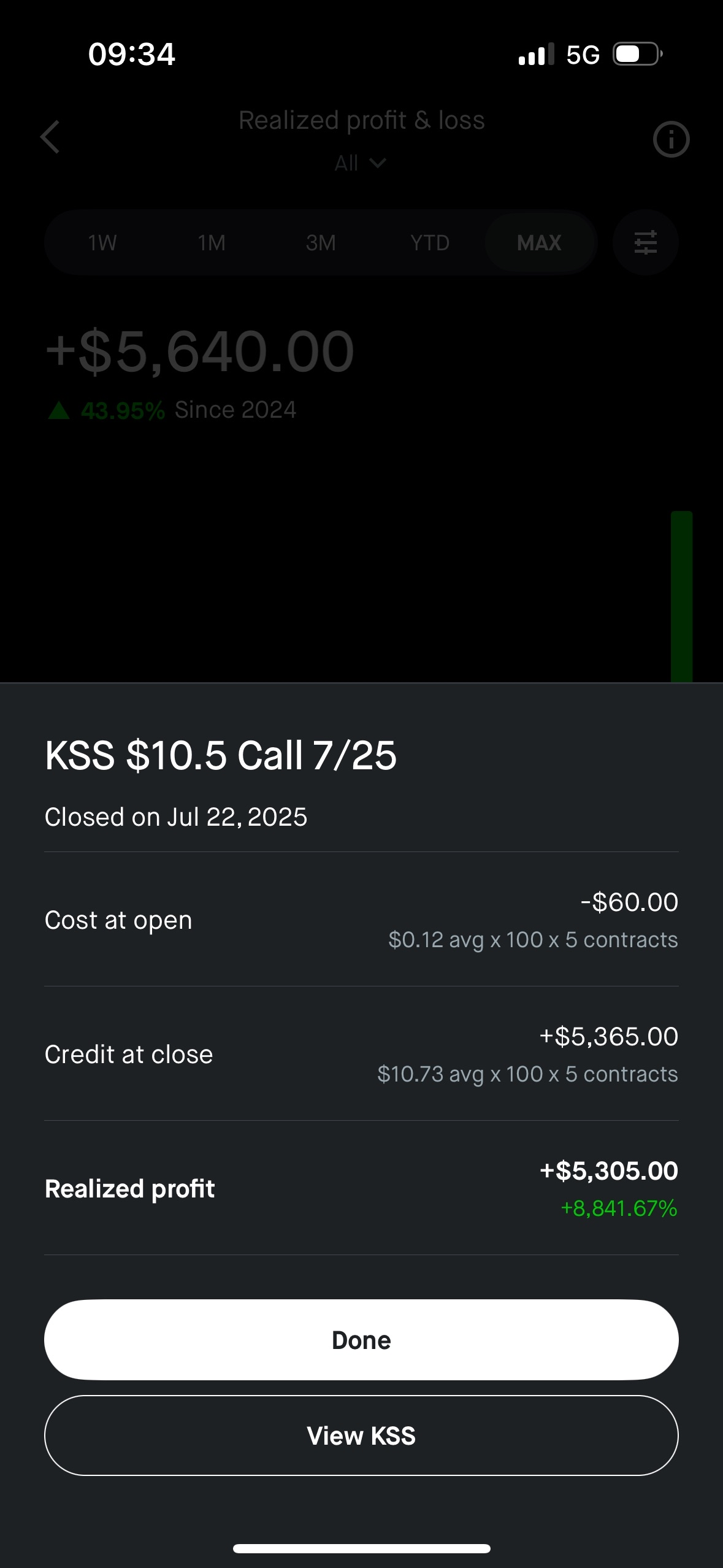
Task: Tap the KSS $10.5 Call 7/25 heading
Action: pos(221,755)
